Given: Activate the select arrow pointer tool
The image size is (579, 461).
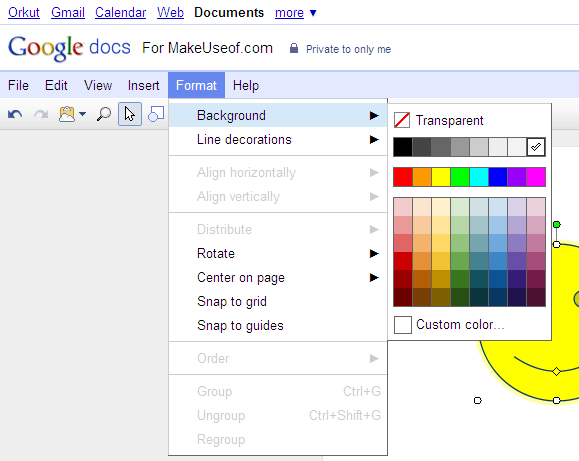Looking at the screenshot, I should (x=130, y=114).
